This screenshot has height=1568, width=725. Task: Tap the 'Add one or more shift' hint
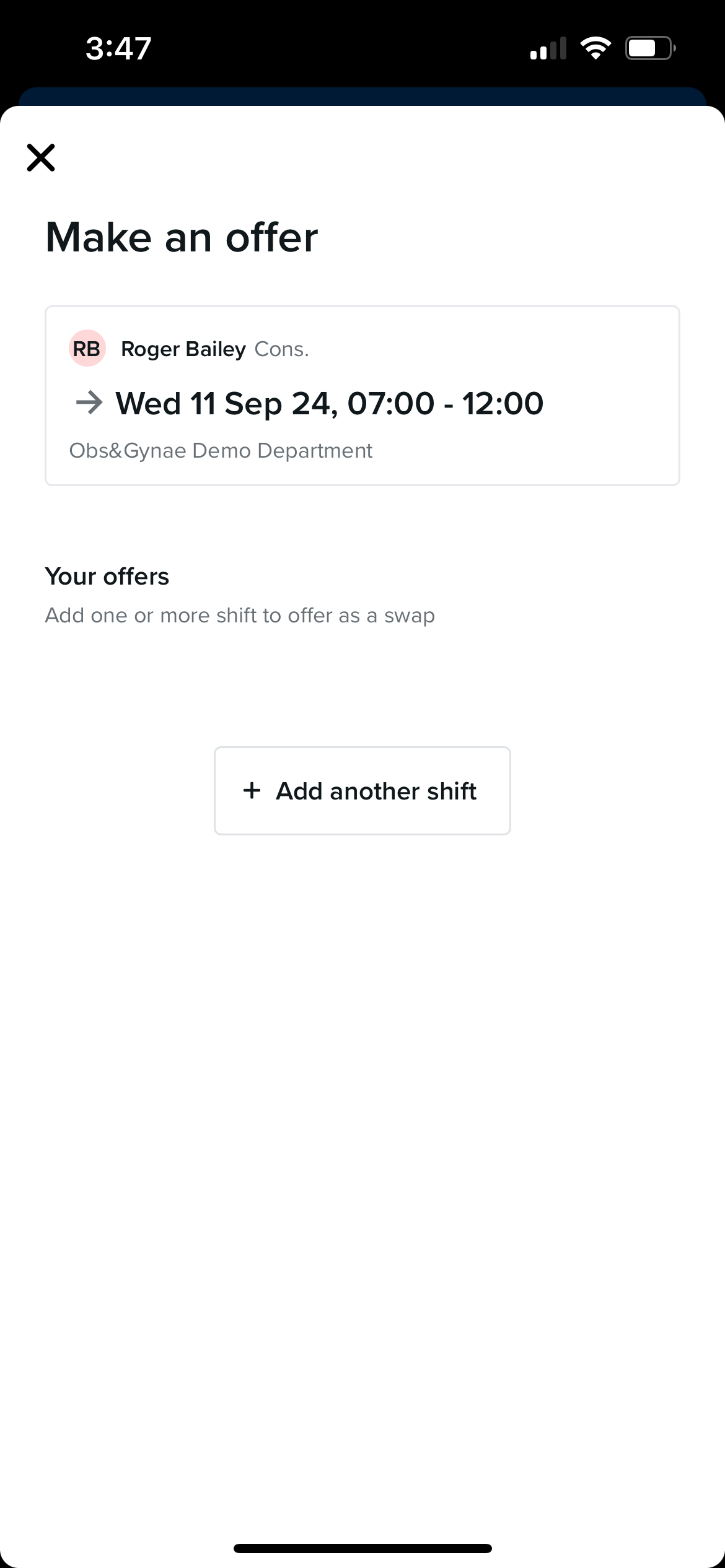coord(240,616)
